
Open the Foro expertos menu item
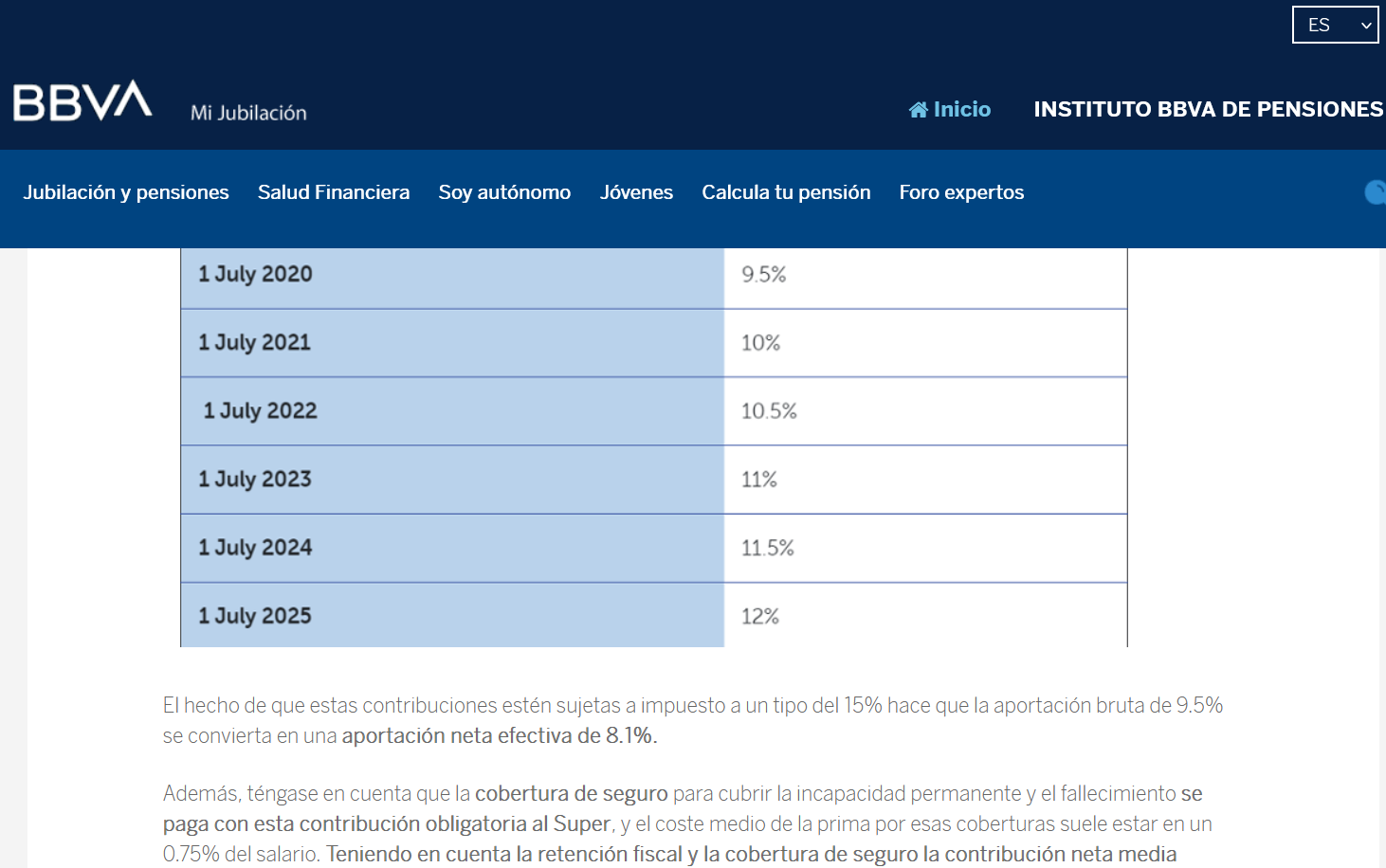(961, 192)
